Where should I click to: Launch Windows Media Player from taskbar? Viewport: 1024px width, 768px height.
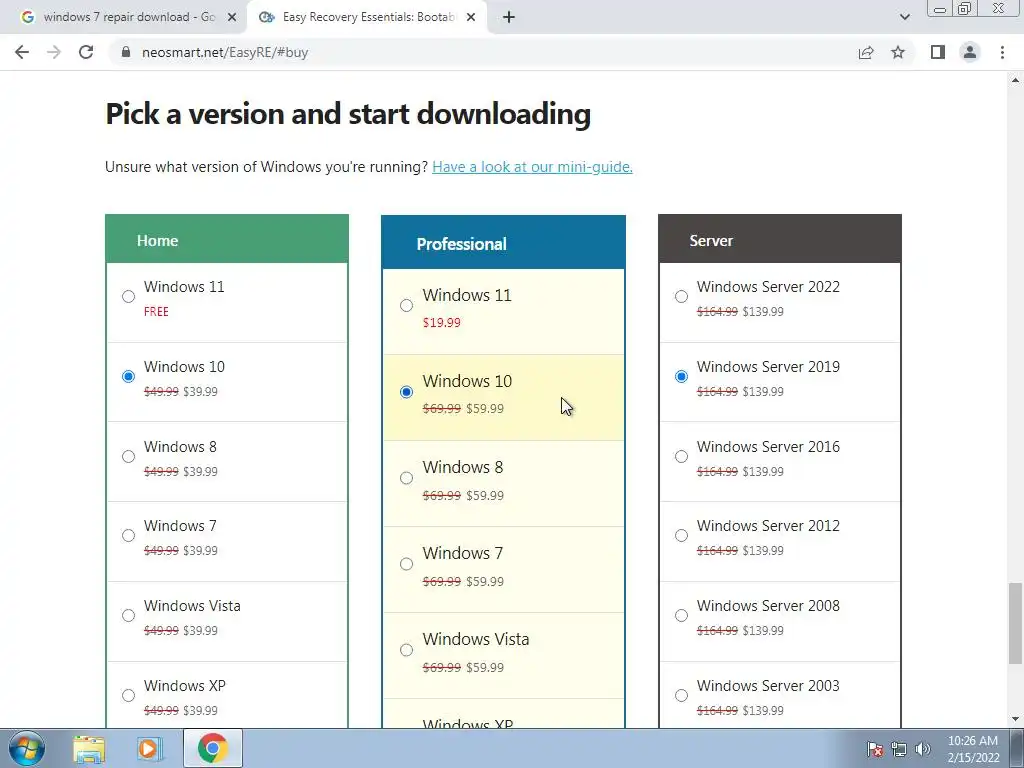click(x=150, y=748)
